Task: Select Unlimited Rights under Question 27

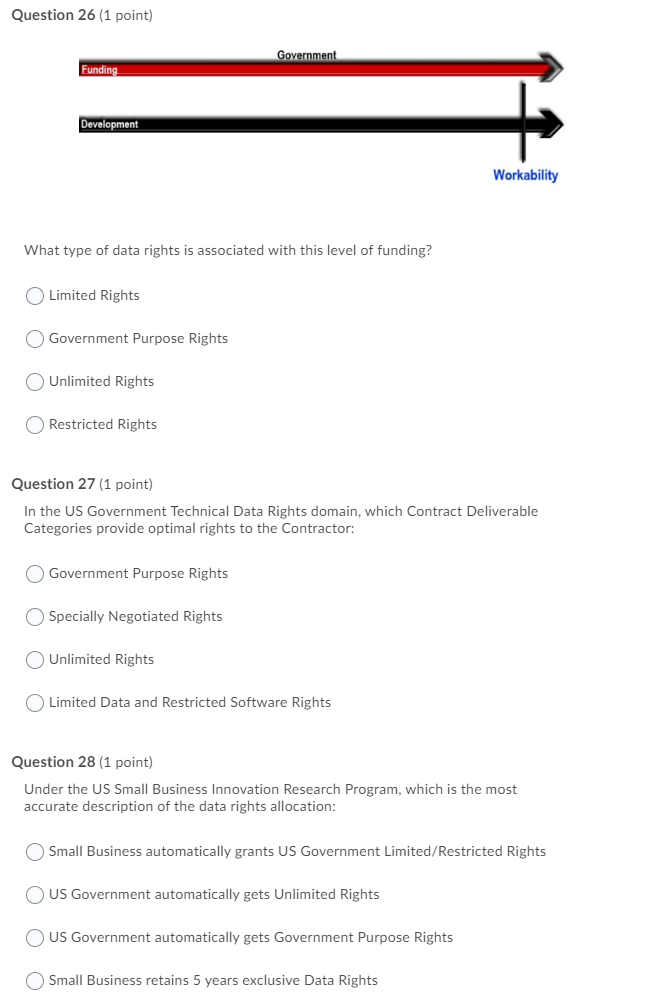Action: [35, 659]
